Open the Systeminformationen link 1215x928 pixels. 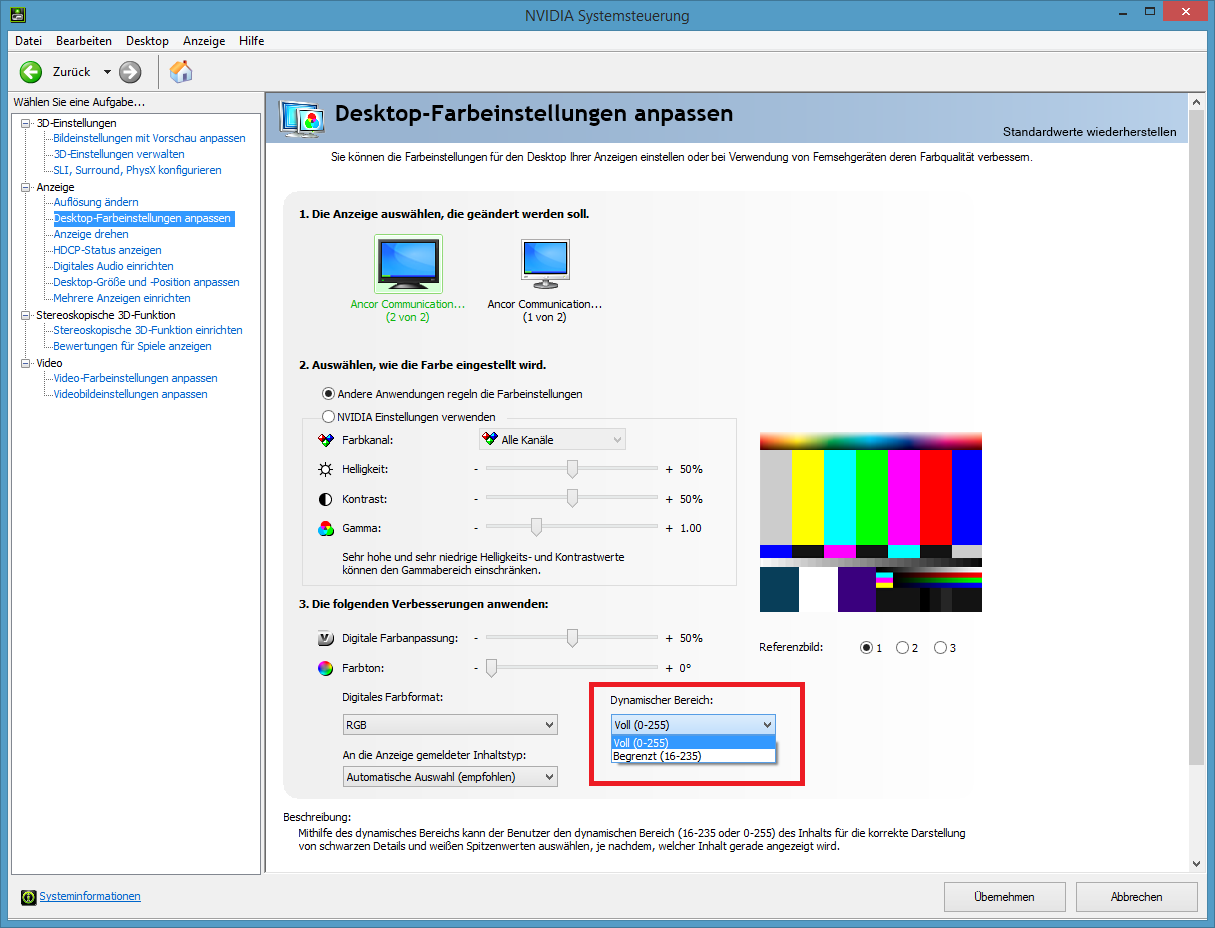[x=90, y=896]
